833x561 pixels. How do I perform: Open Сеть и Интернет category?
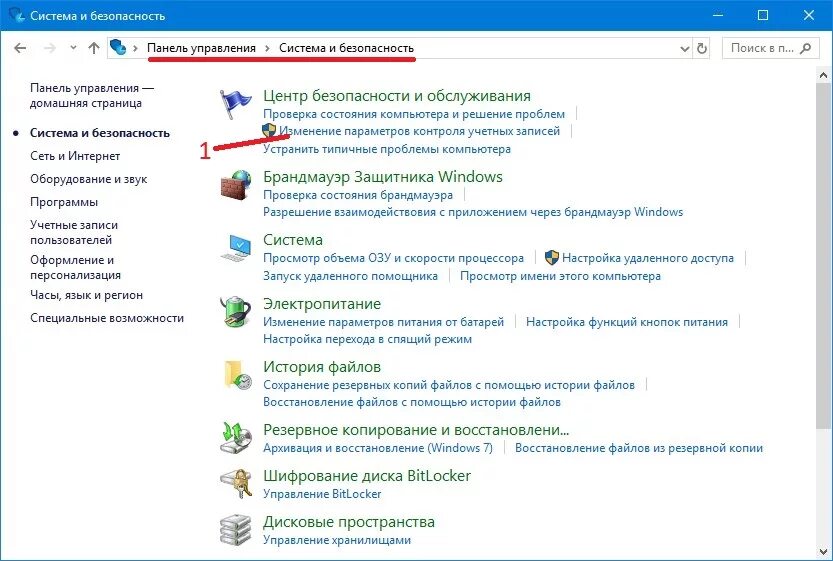coord(75,156)
